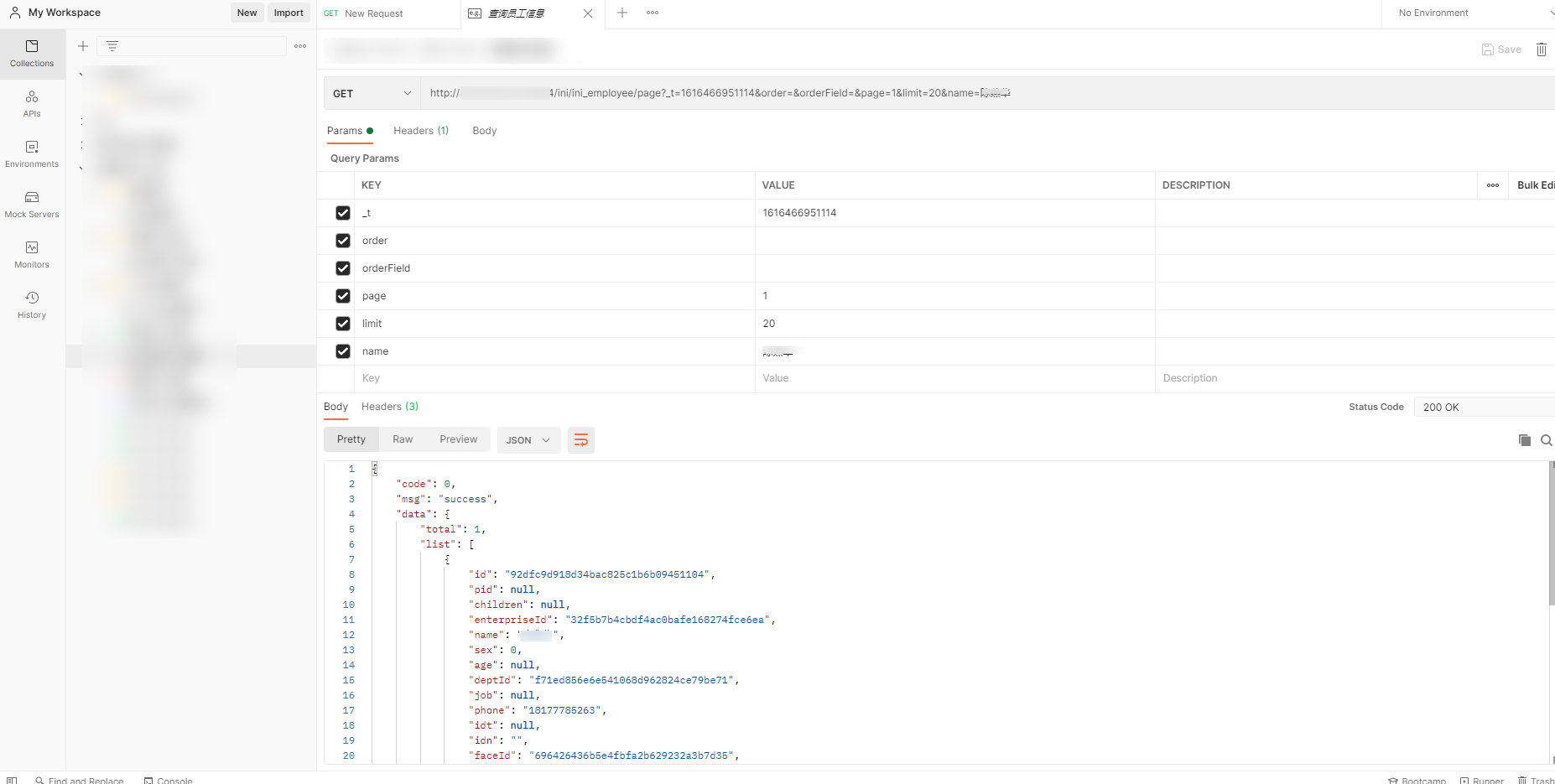Copy response body with the copy icon
1555x784 pixels.
tap(1524, 440)
